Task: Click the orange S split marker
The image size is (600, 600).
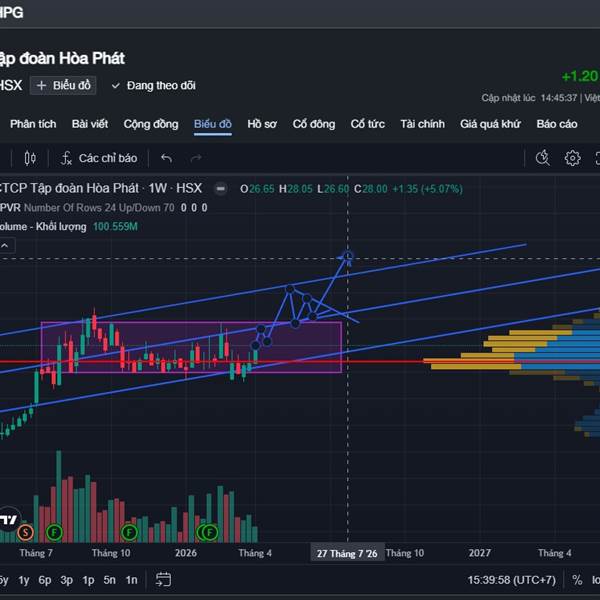Action: (26, 532)
